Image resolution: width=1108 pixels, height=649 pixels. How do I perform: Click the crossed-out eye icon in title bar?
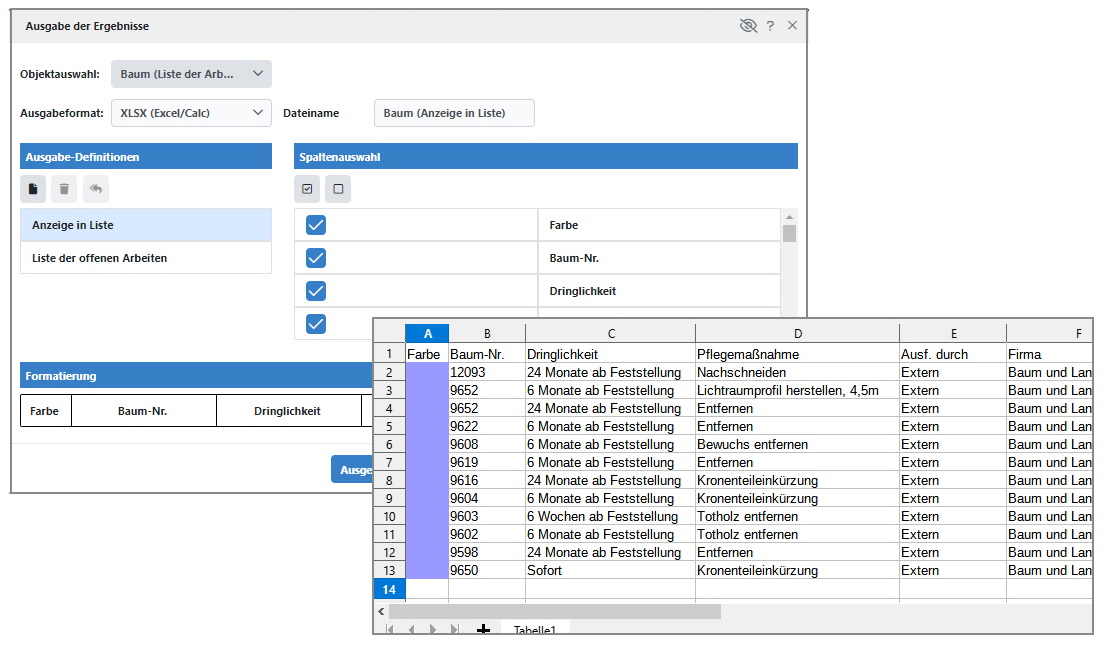[747, 26]
